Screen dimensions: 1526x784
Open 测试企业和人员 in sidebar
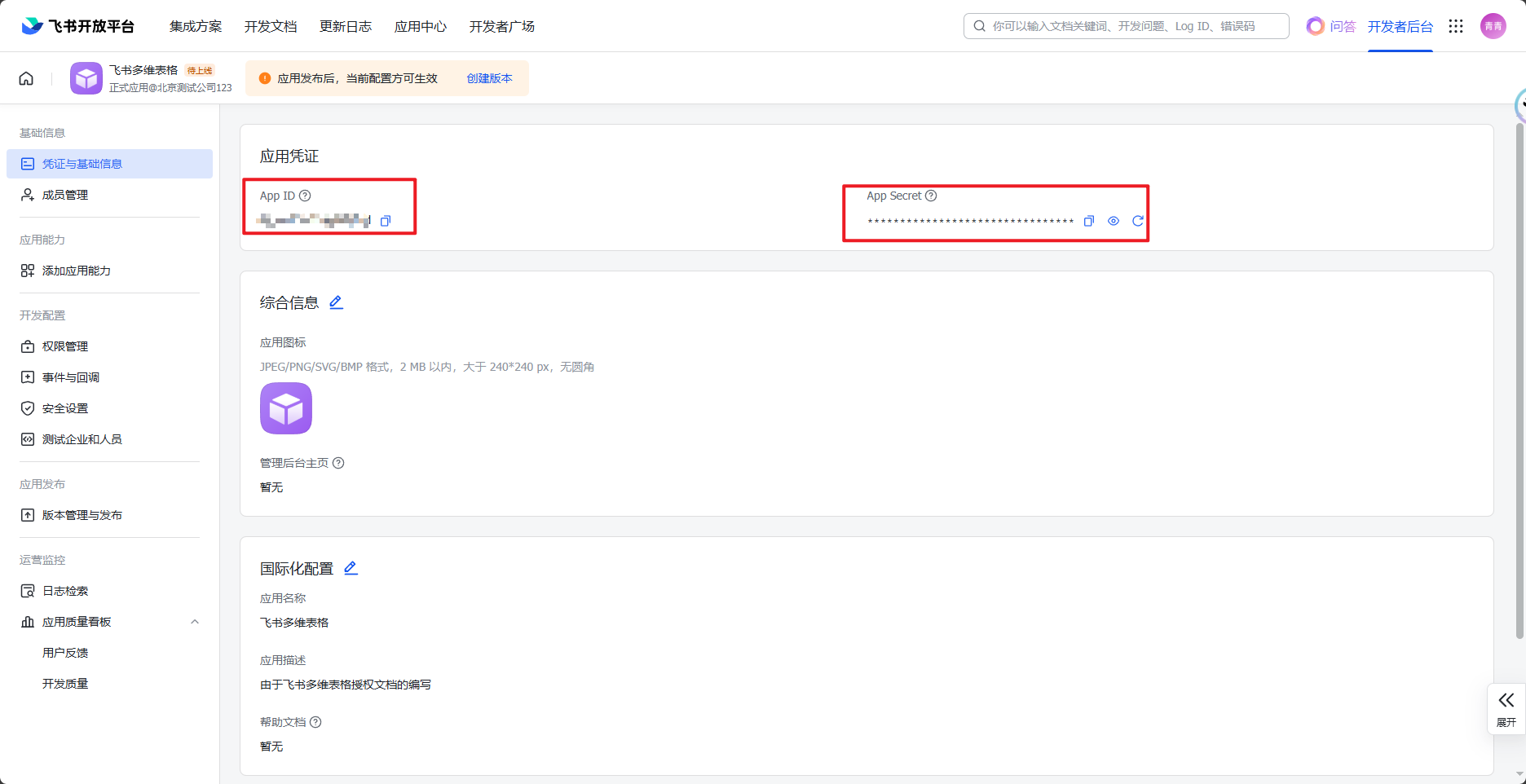pyautogui.click(x=109, y=439)
